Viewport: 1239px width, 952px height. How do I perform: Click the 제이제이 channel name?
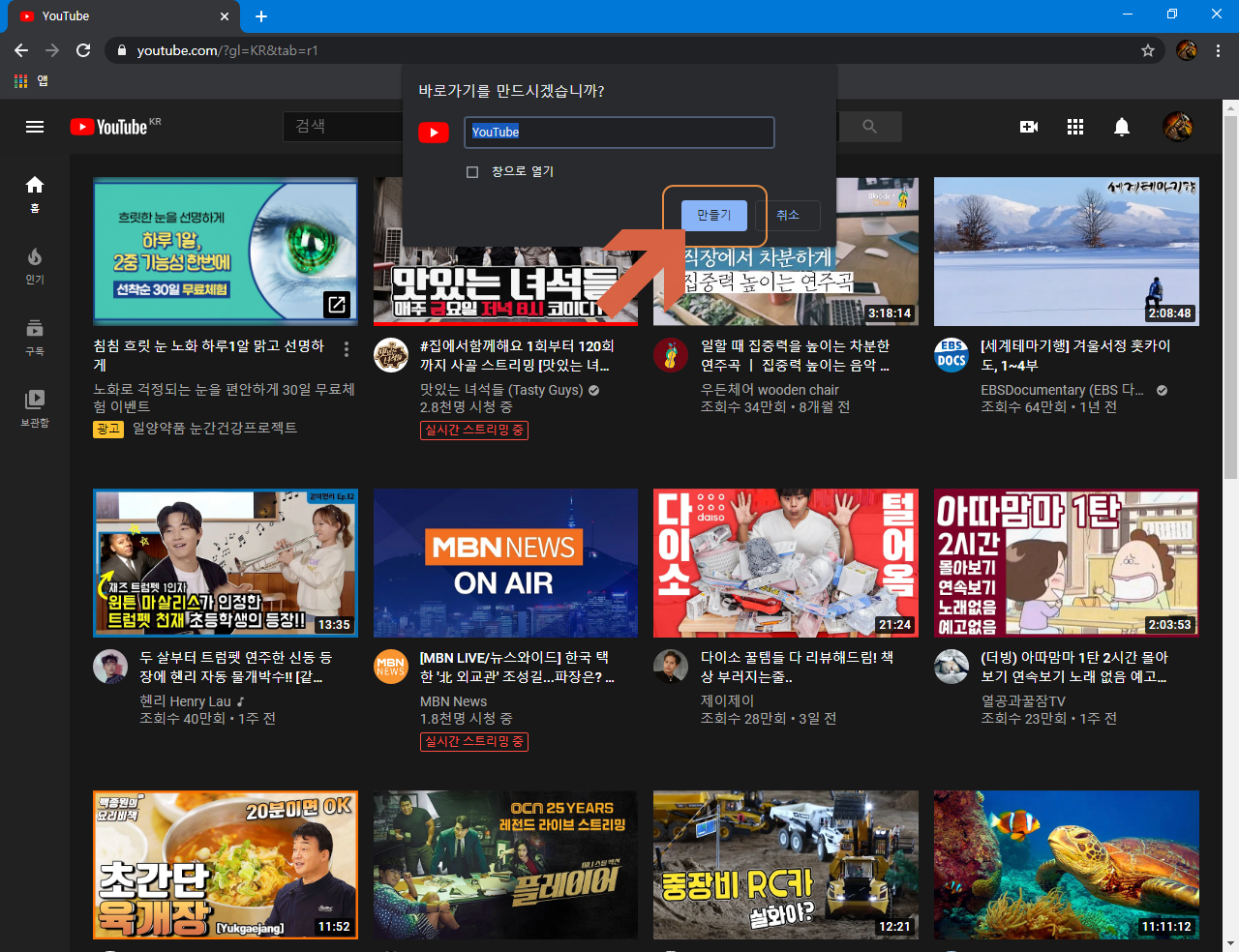pos(727,701)
